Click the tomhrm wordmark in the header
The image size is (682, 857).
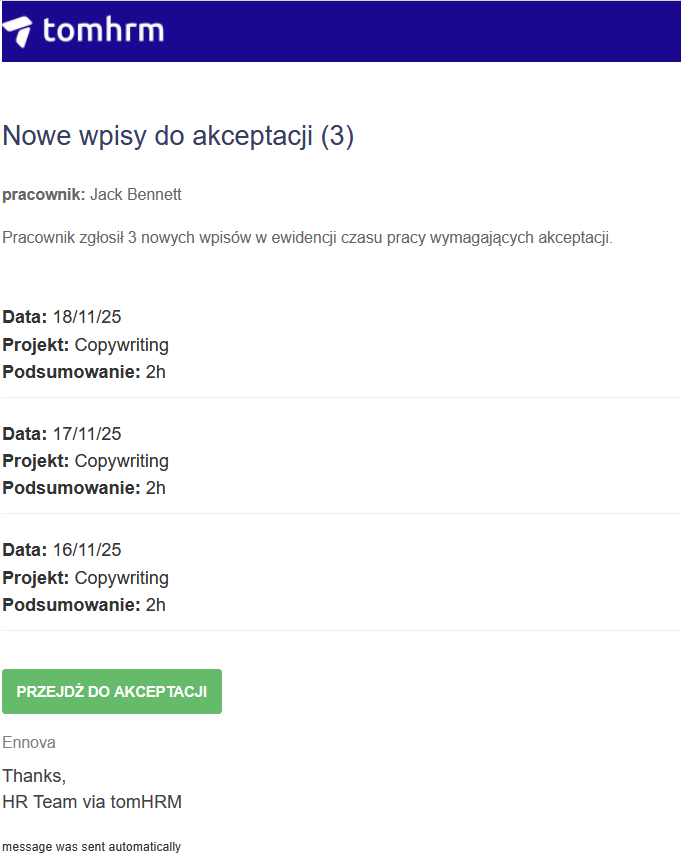pyautogui.click(x=103, y=31)
